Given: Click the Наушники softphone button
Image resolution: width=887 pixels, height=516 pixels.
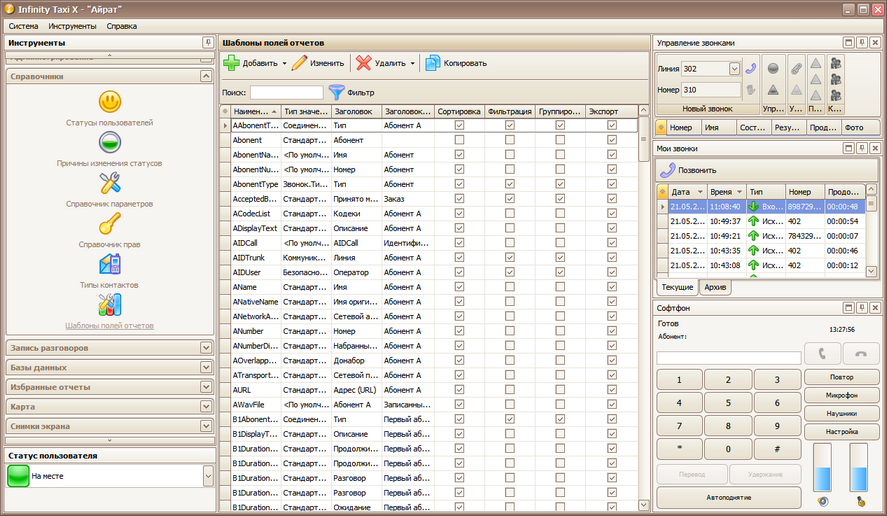Looking at the screenshot, I should pos(842,413).
